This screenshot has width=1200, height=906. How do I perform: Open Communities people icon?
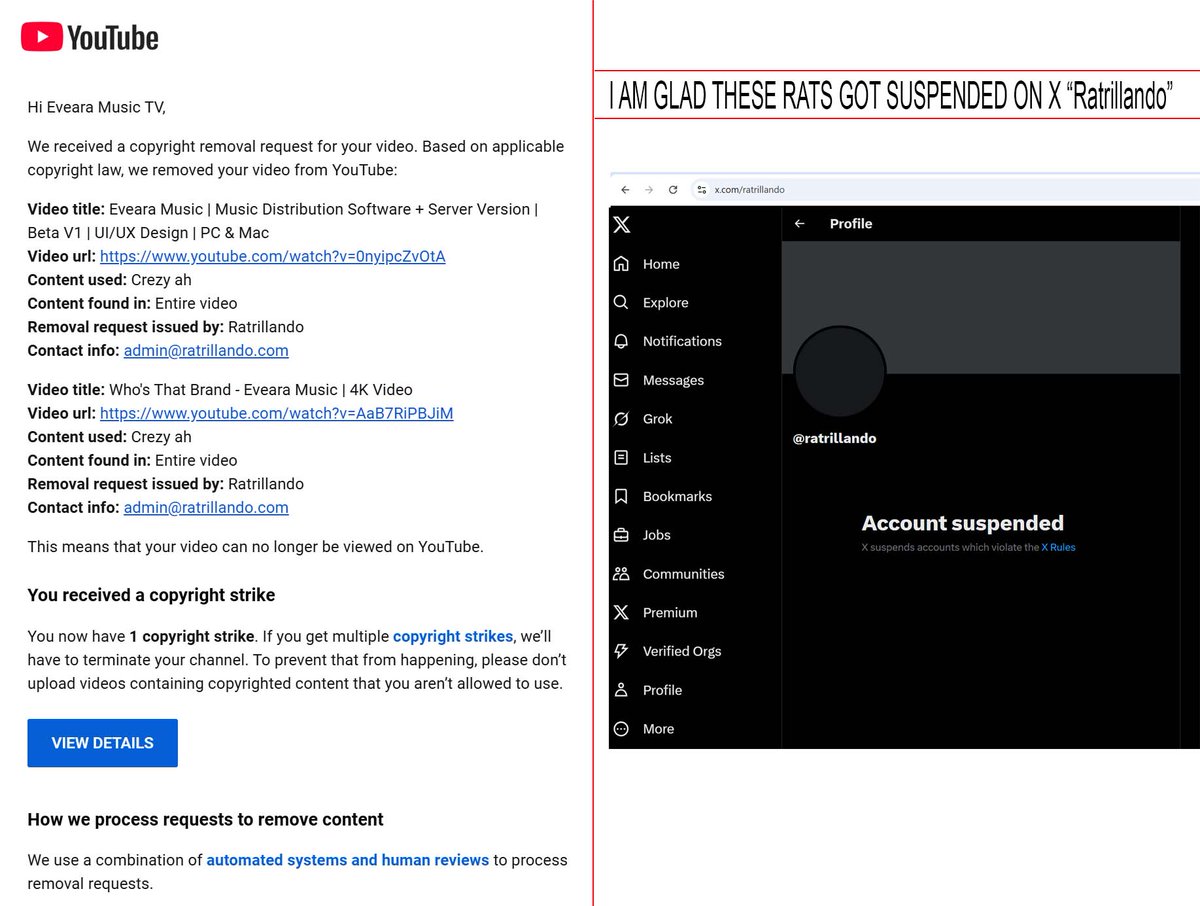click(621, 574)
